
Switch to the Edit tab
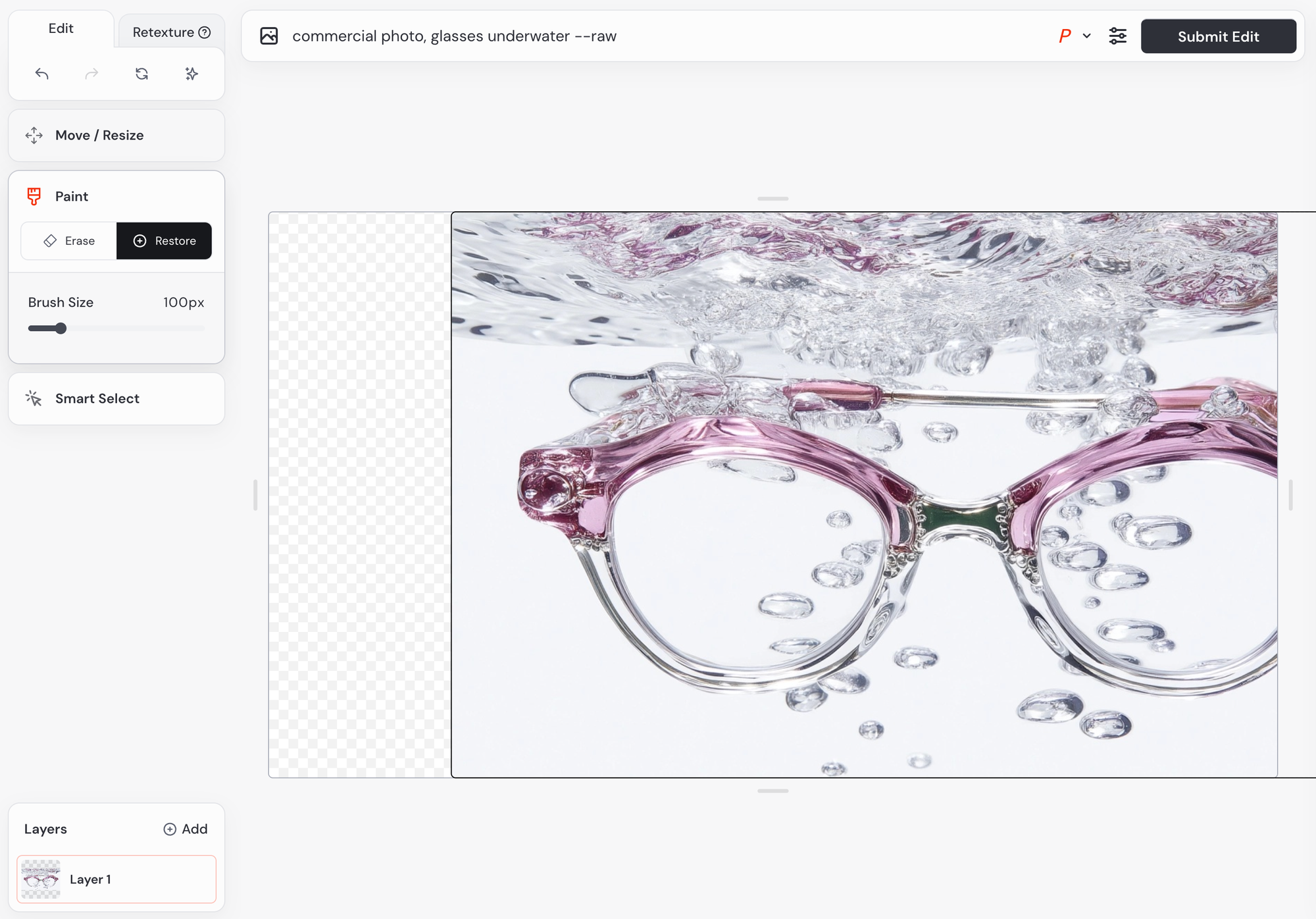tap(61, 29)
